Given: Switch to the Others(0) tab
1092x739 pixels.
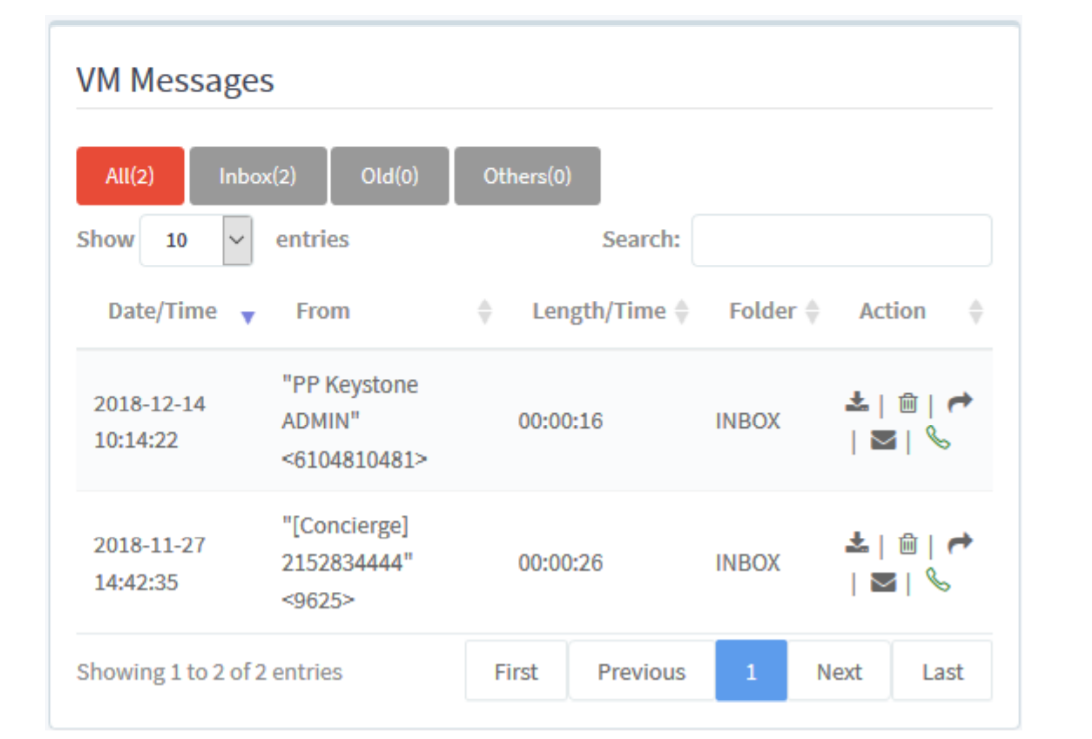Looking at the screenshot, I should 527,176.
